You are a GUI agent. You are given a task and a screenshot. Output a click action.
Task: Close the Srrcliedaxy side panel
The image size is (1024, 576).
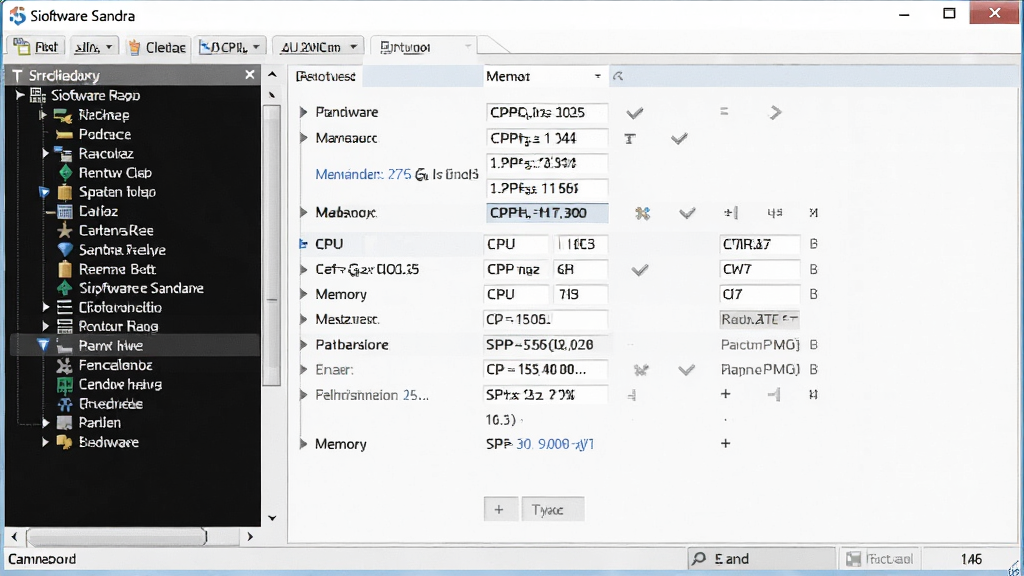click(249, 75)
